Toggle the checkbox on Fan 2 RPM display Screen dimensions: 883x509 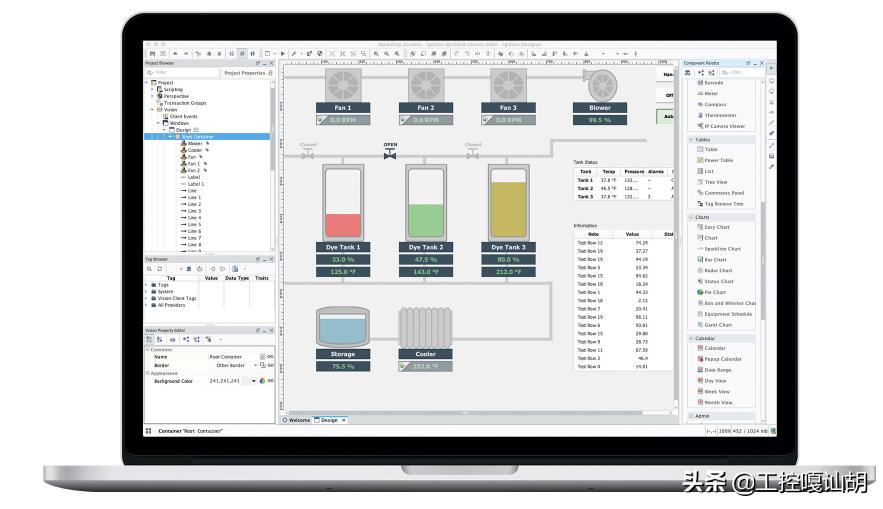(x=403, y=120)
